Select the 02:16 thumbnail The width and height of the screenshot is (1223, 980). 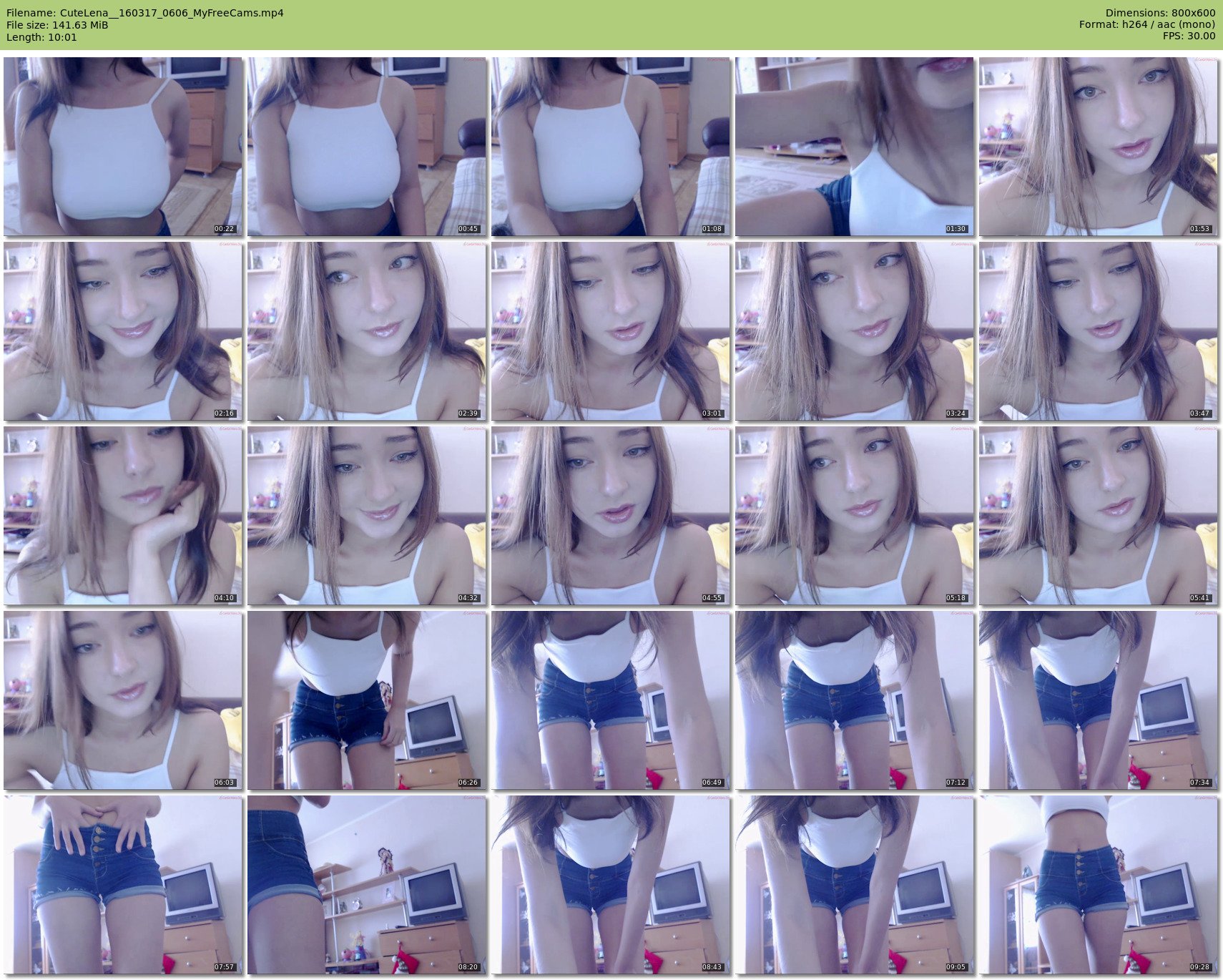[x=122, y=331]
